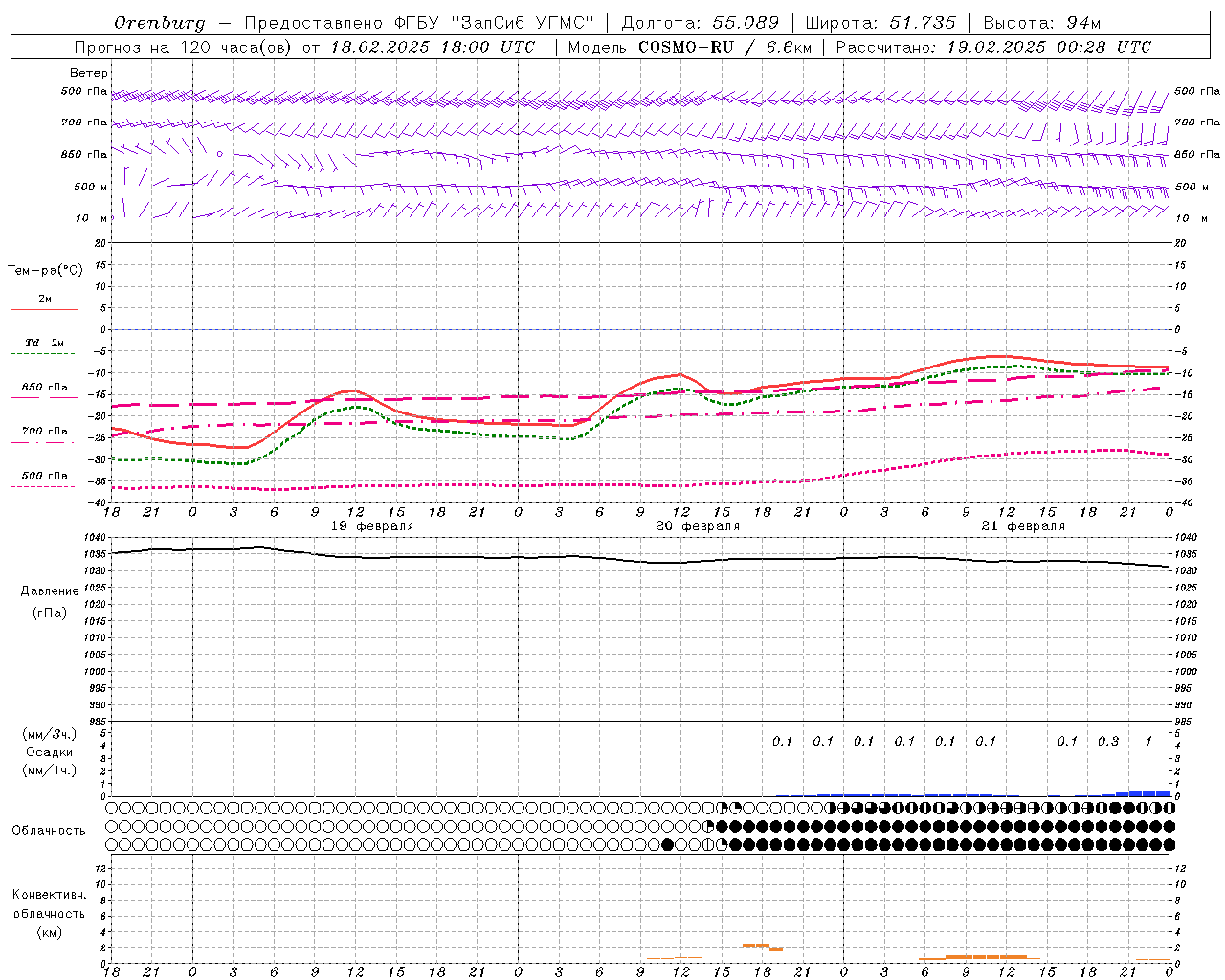Image resolution: width=1225 pixels, height=980 pixels.
Task: Click the Orenburg station title
Action: [159, 23]
